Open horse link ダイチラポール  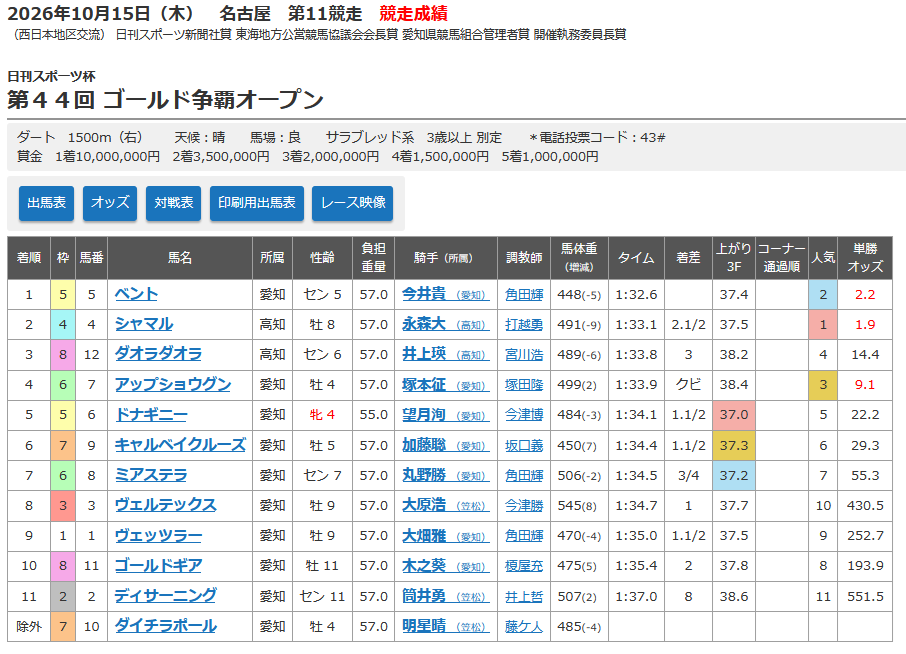[x=165, y=626]
